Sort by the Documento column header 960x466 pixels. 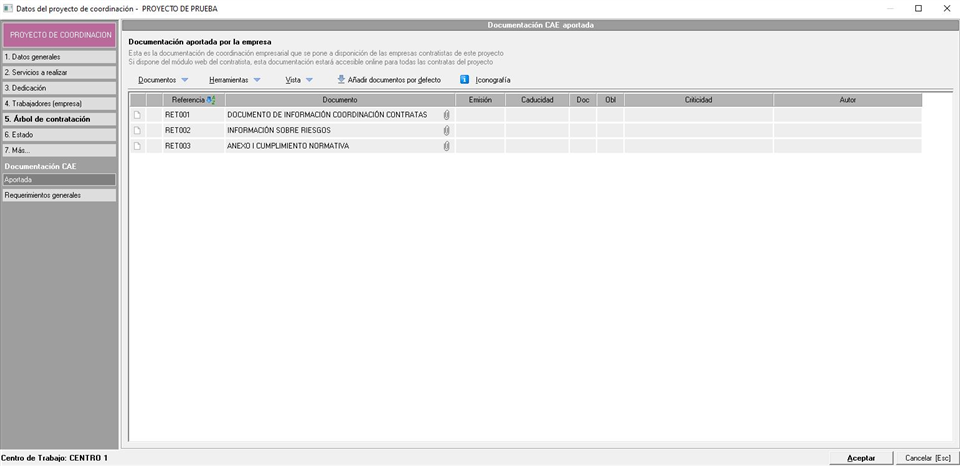340,100
